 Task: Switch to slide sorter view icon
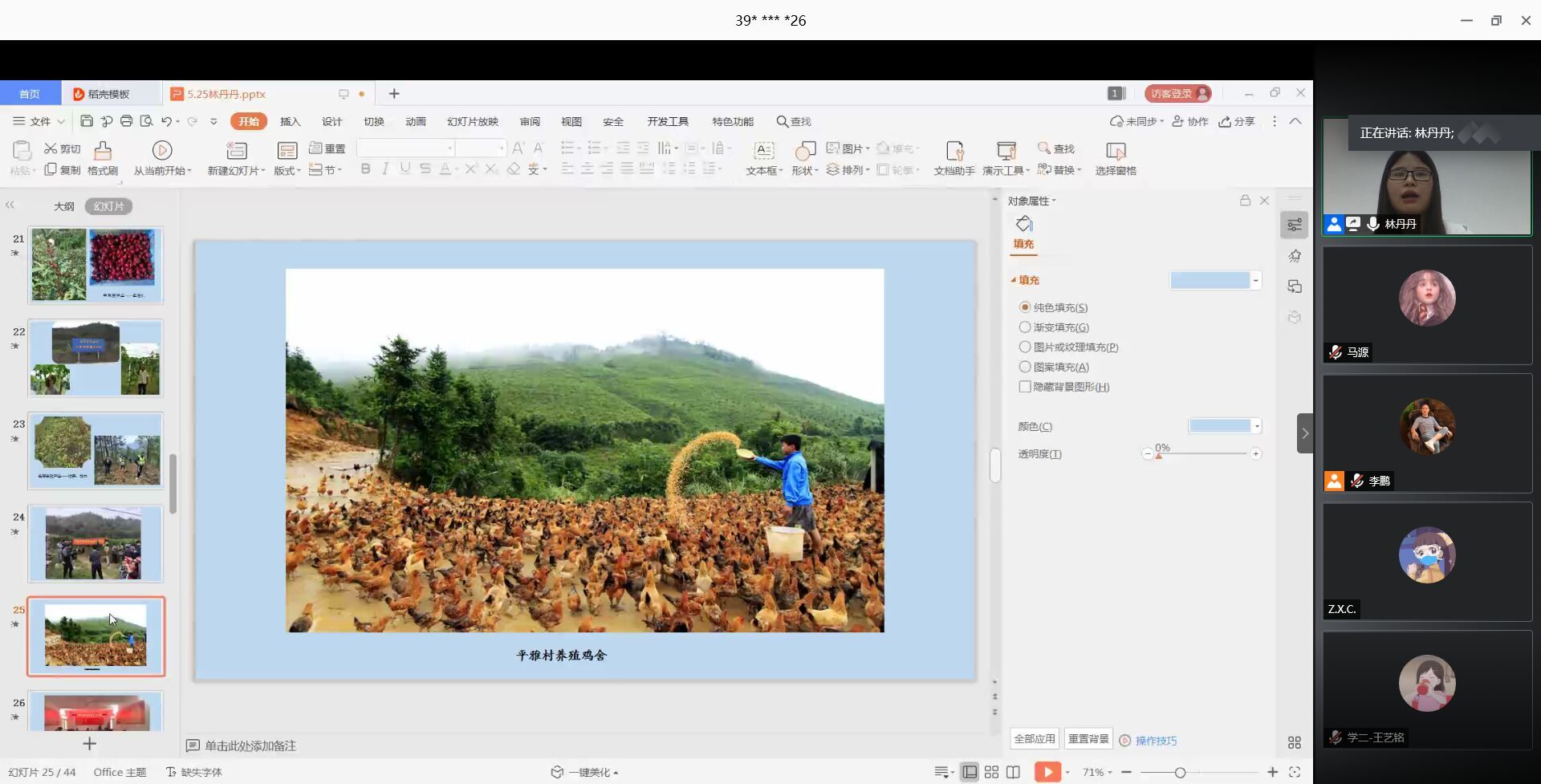point(991,772)
